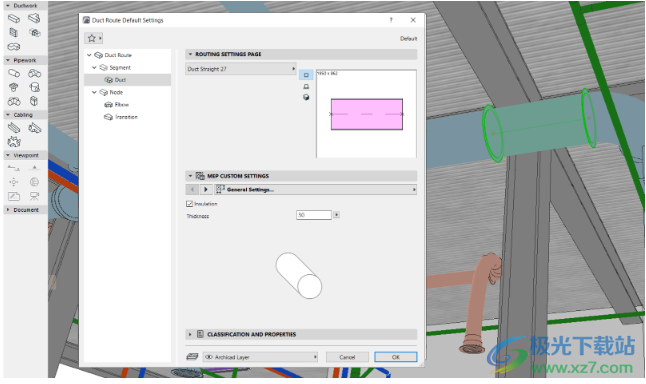Open the Duct Straight 27 dropdown

point(241,69)
